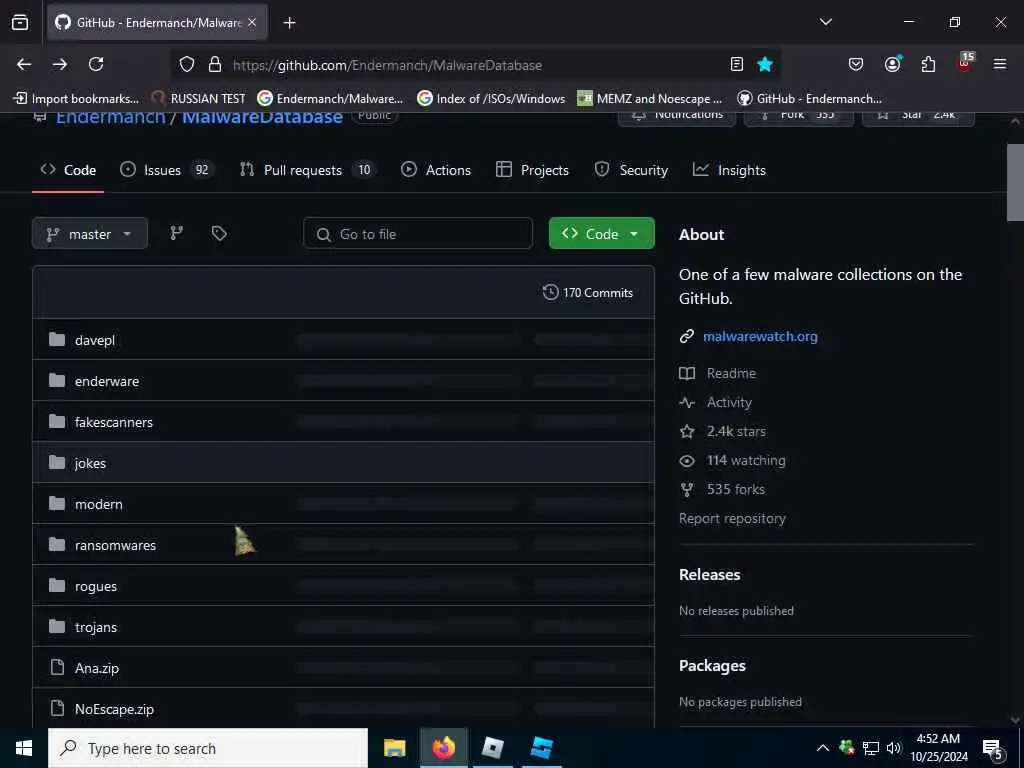The image size is (1024, 768).
Task: Open the volume speaker tray icon
Action: 893,748
